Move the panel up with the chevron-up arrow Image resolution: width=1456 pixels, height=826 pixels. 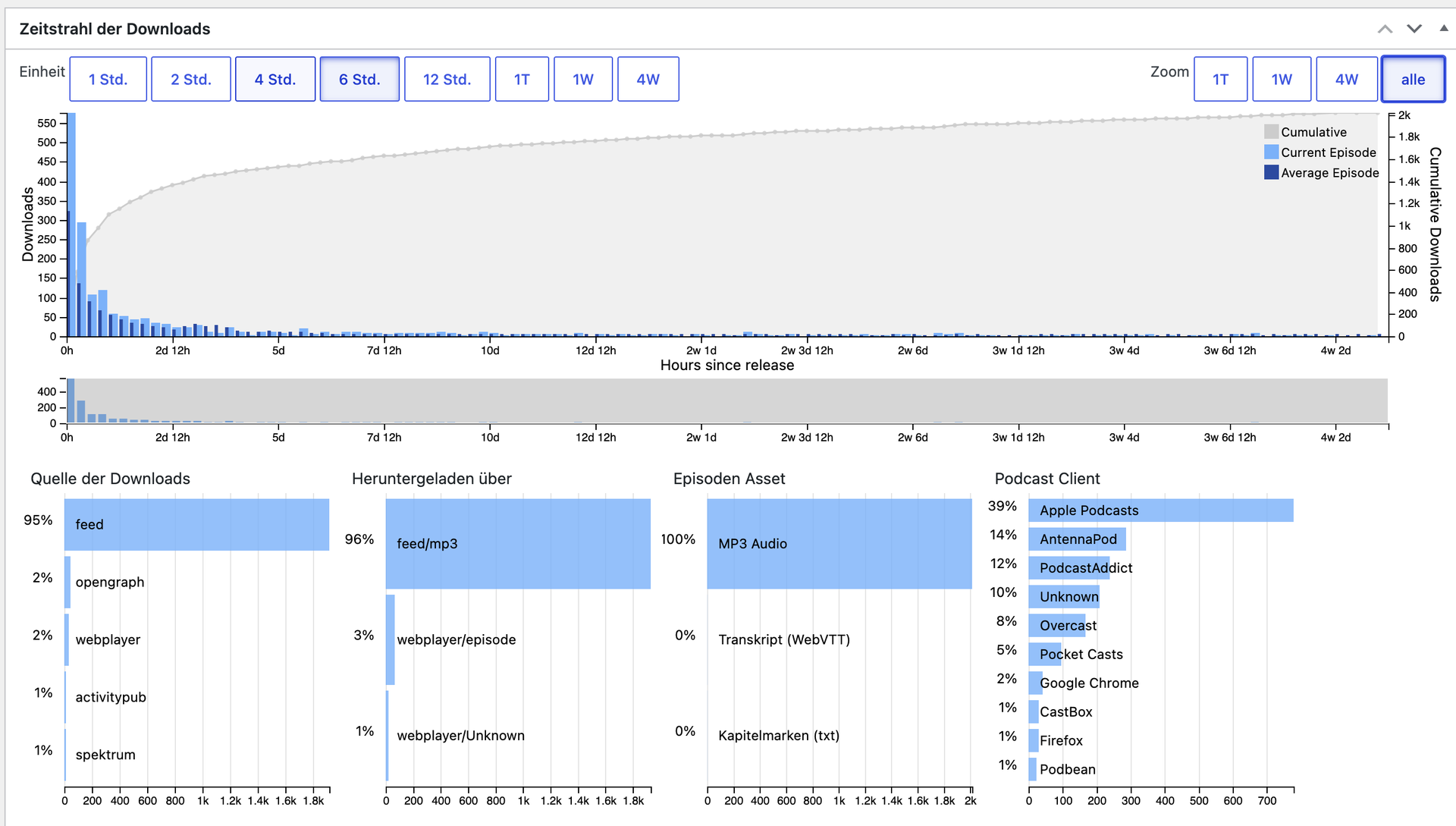1385,29
